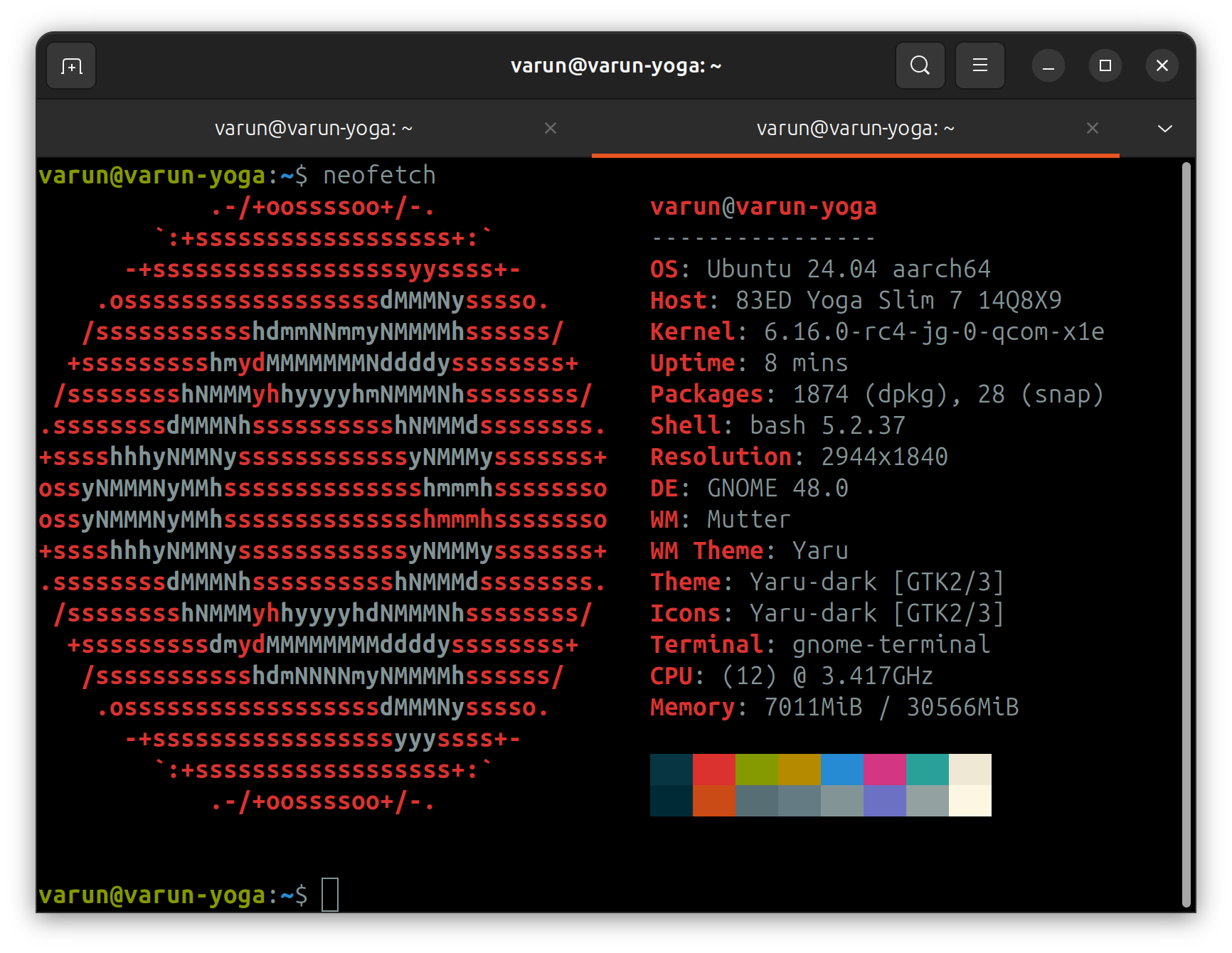Click the magenta color block
The image size is (1232, 953).
point(885,770)
